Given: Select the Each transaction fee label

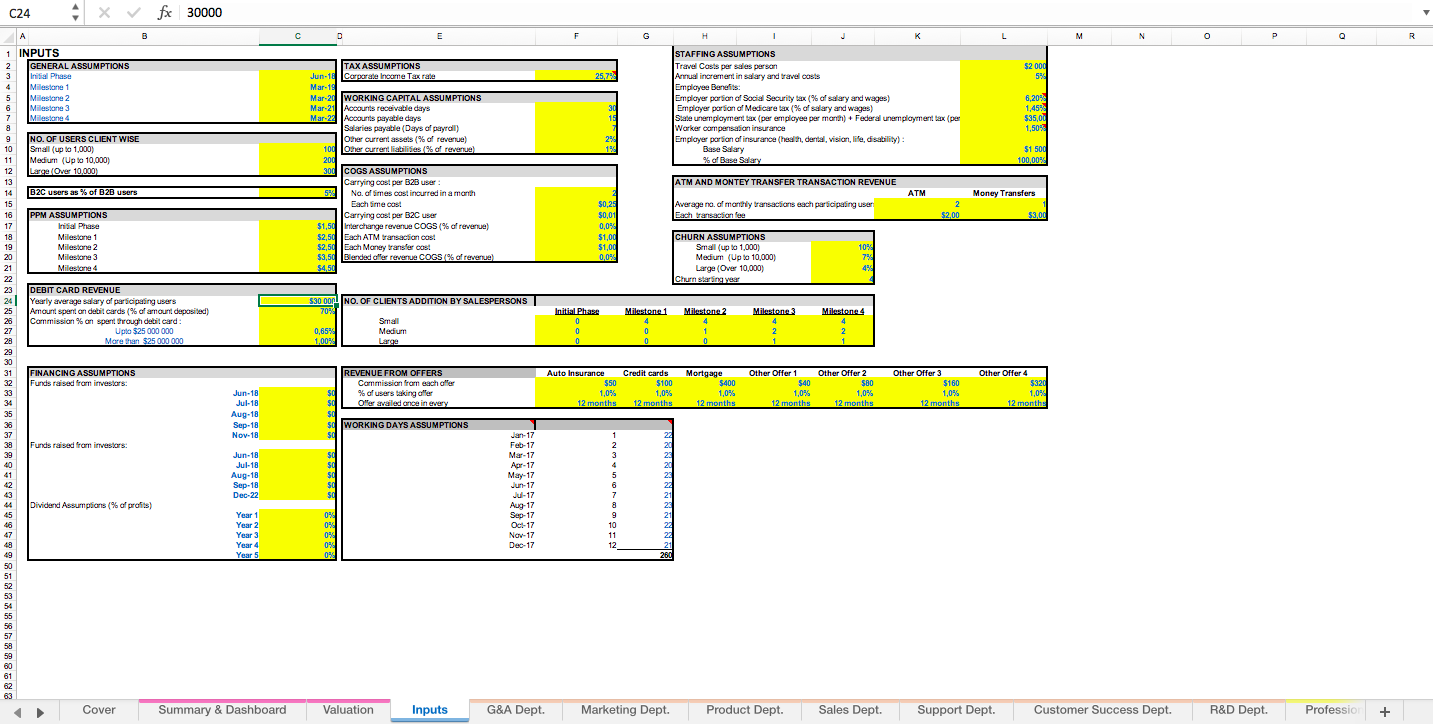Looking at the screenshot, I should tap(710, 215).
